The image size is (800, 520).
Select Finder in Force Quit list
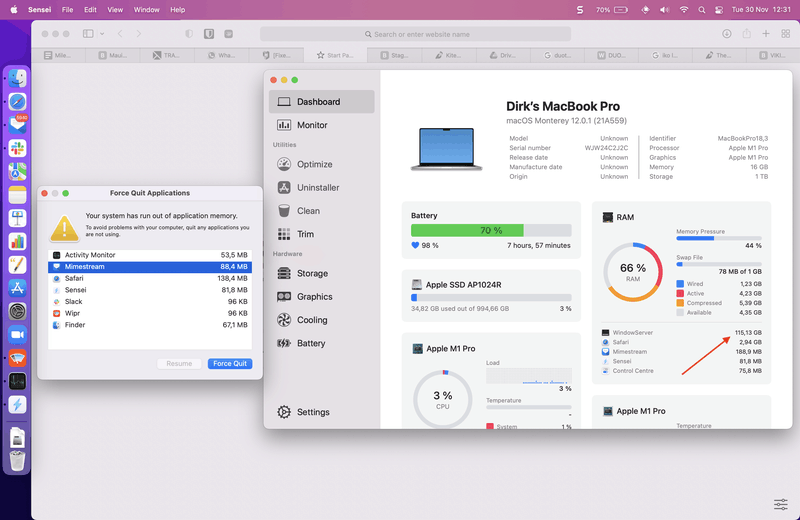150,325
